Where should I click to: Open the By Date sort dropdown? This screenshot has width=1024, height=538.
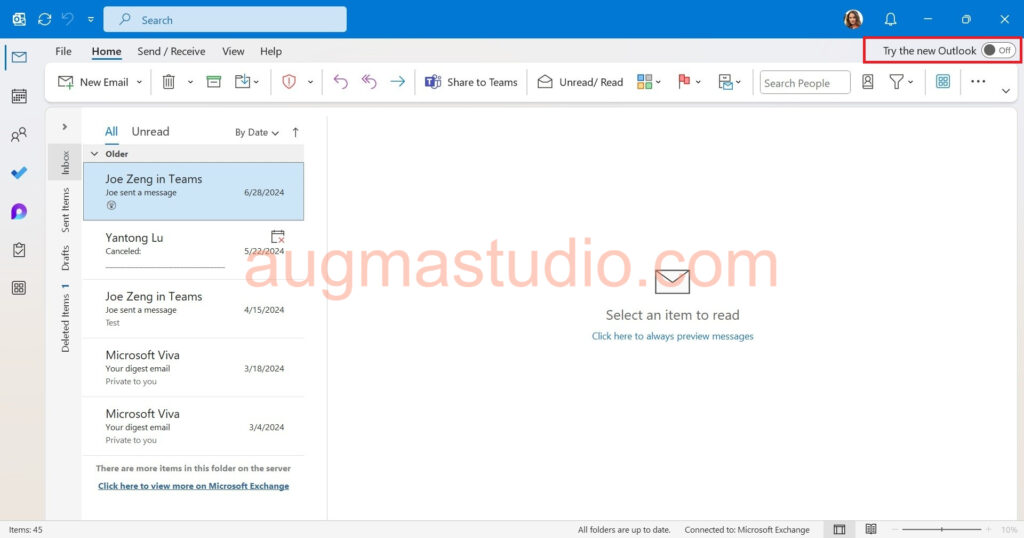256,132
